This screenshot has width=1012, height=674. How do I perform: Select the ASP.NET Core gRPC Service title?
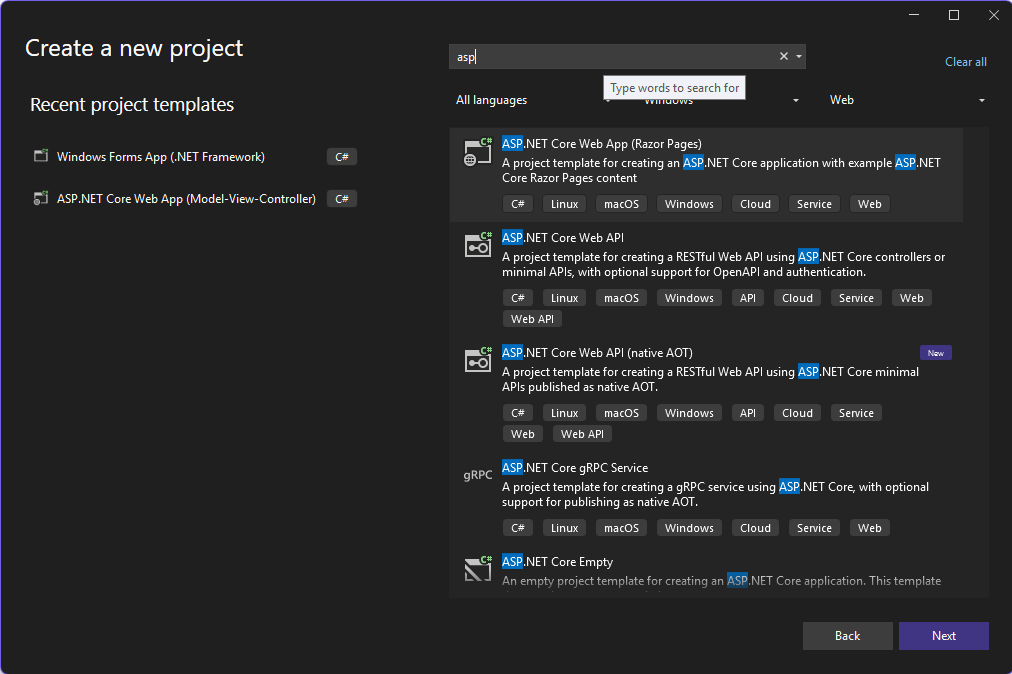tap(575, 467)
